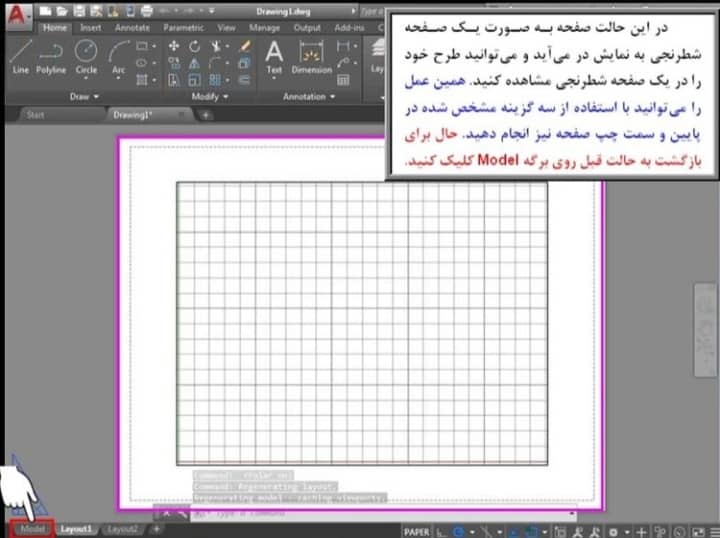Open the Rectangle tool dropdown arrow
This screenshot has height=538, width=720.
tap(154, 46)
